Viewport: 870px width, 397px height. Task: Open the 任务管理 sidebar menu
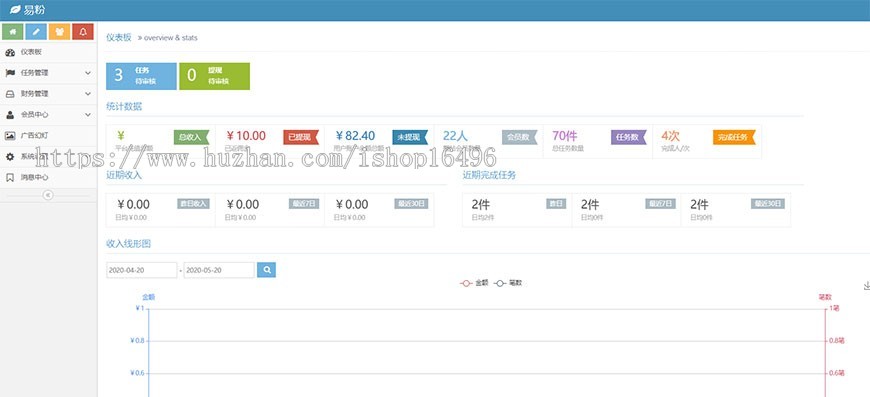pos(48,73)
